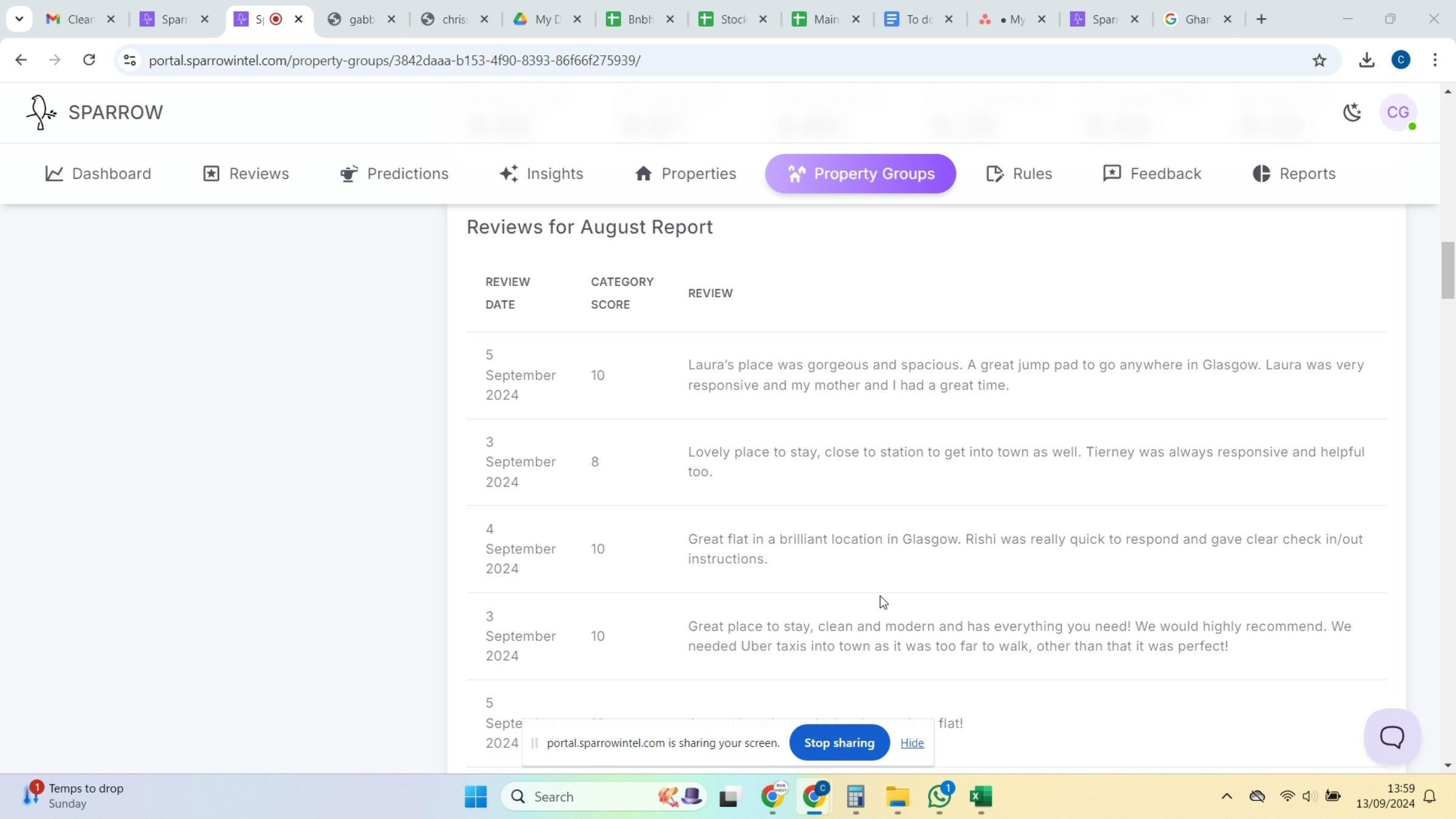Open the CG user avatar menu

tap(1398, 112)
